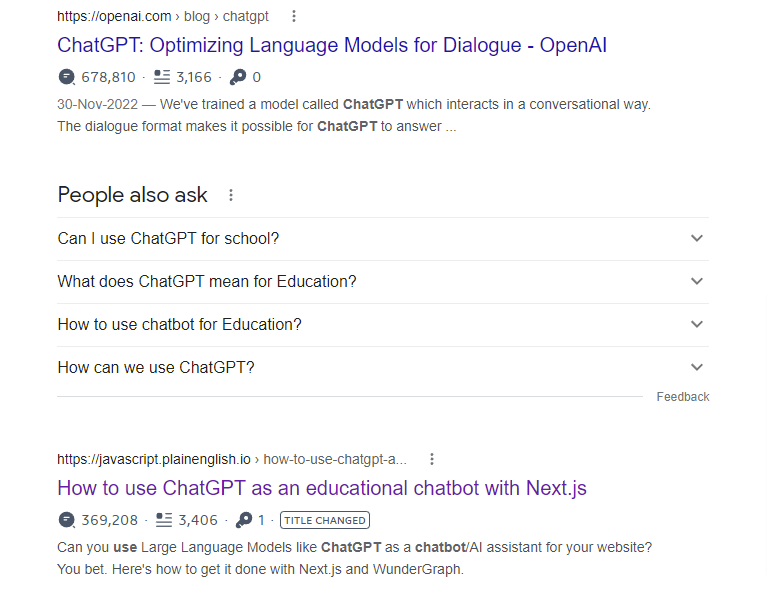Expand 'What does ChatGPT mean for Education?' chevron

[x=697, y=281]
